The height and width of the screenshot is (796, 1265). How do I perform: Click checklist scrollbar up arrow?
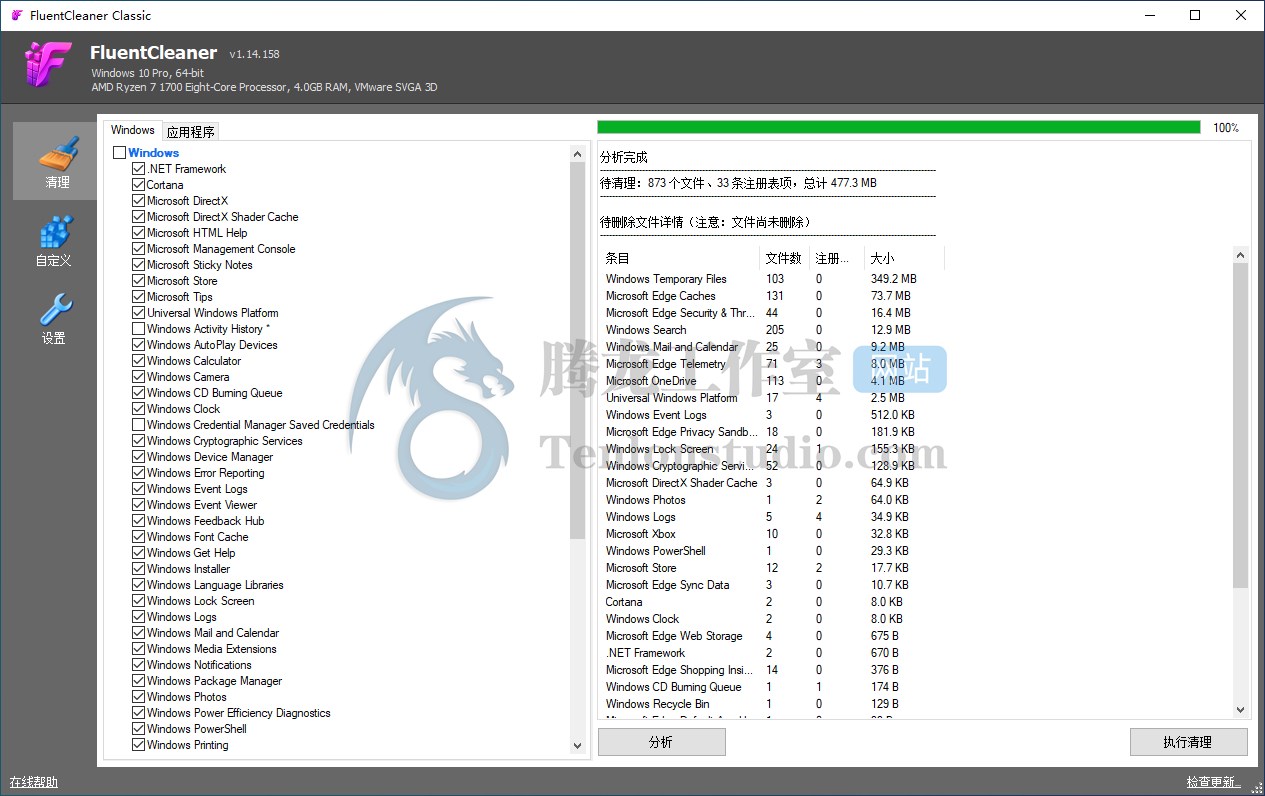coord(577,154)
